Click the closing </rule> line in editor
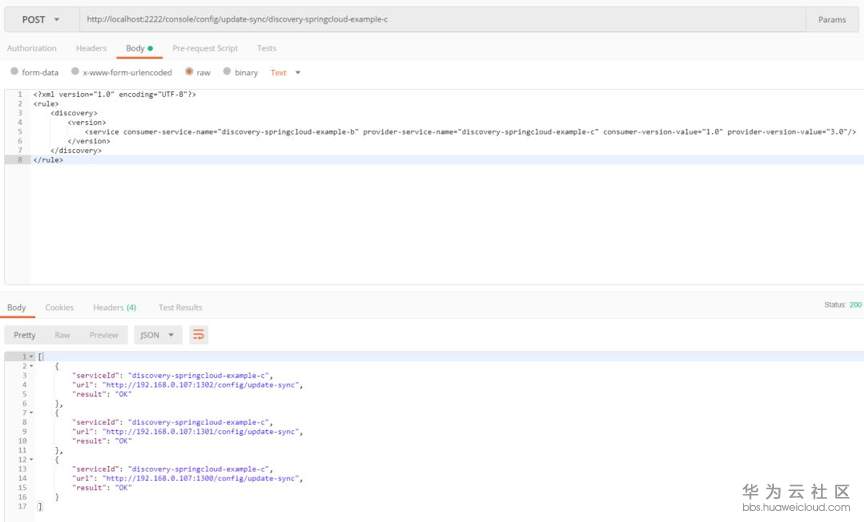 (x=48, y=160)
